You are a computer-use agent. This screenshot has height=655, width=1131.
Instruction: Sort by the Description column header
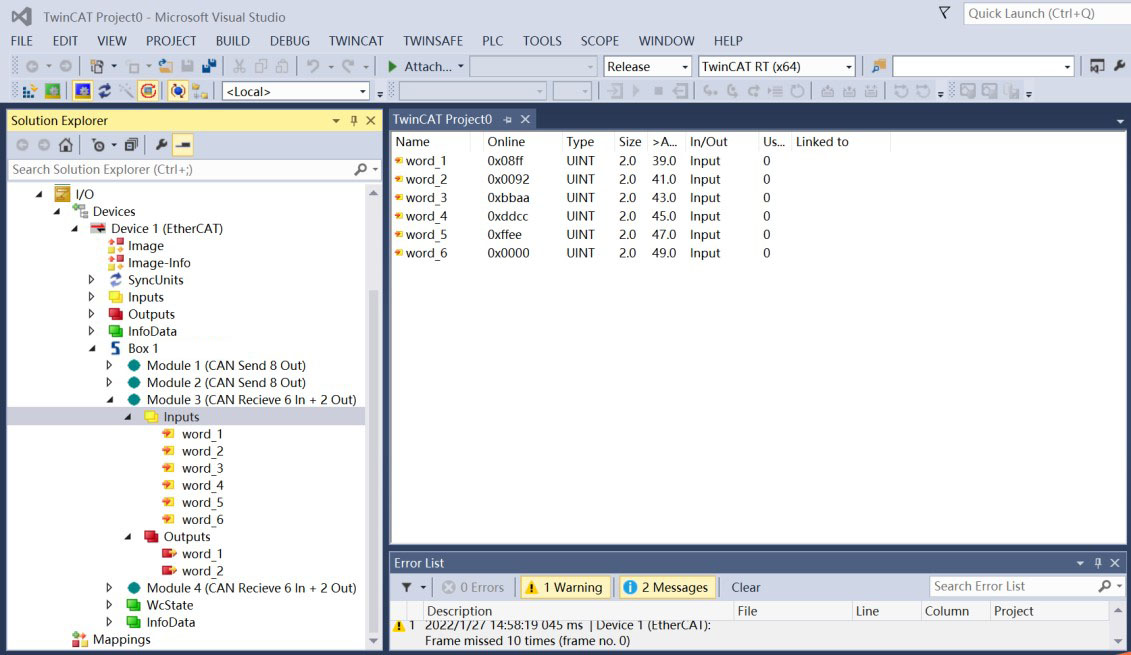(x=459, y=611)
